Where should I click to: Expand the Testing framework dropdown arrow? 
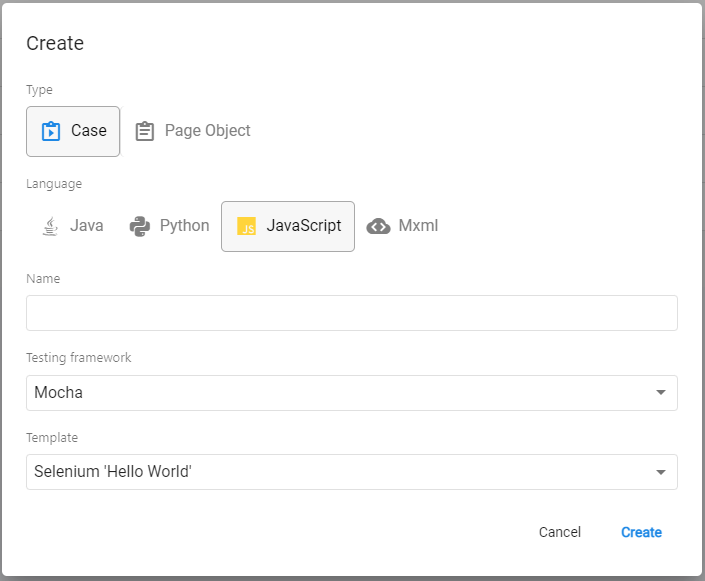coord(660,393)
